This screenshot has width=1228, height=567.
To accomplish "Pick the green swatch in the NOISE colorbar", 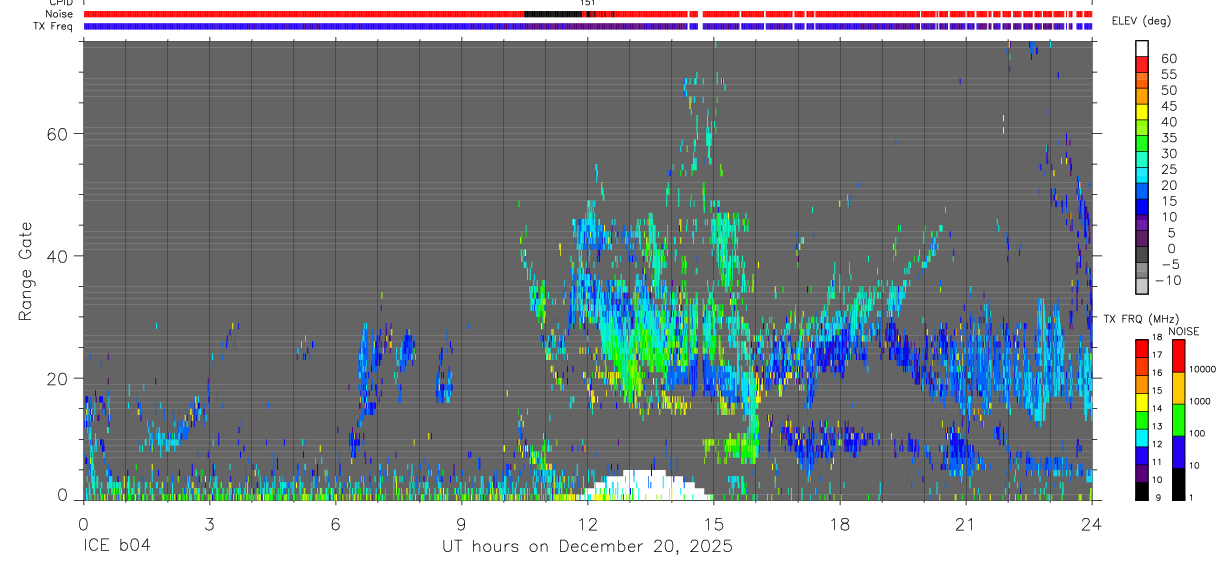I will coord(1179,419).
